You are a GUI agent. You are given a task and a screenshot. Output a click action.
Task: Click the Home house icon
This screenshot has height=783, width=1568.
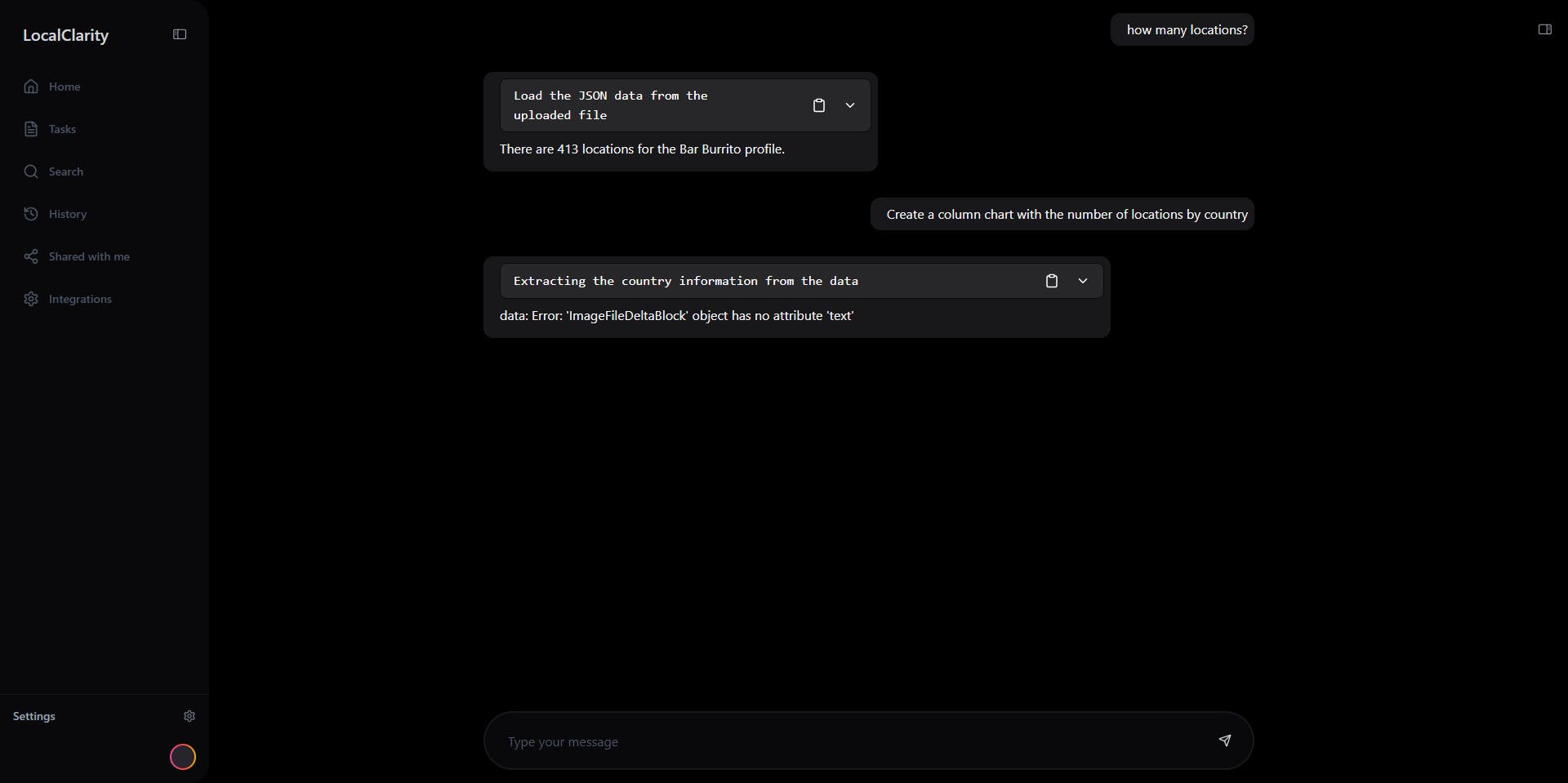point(31,87)
